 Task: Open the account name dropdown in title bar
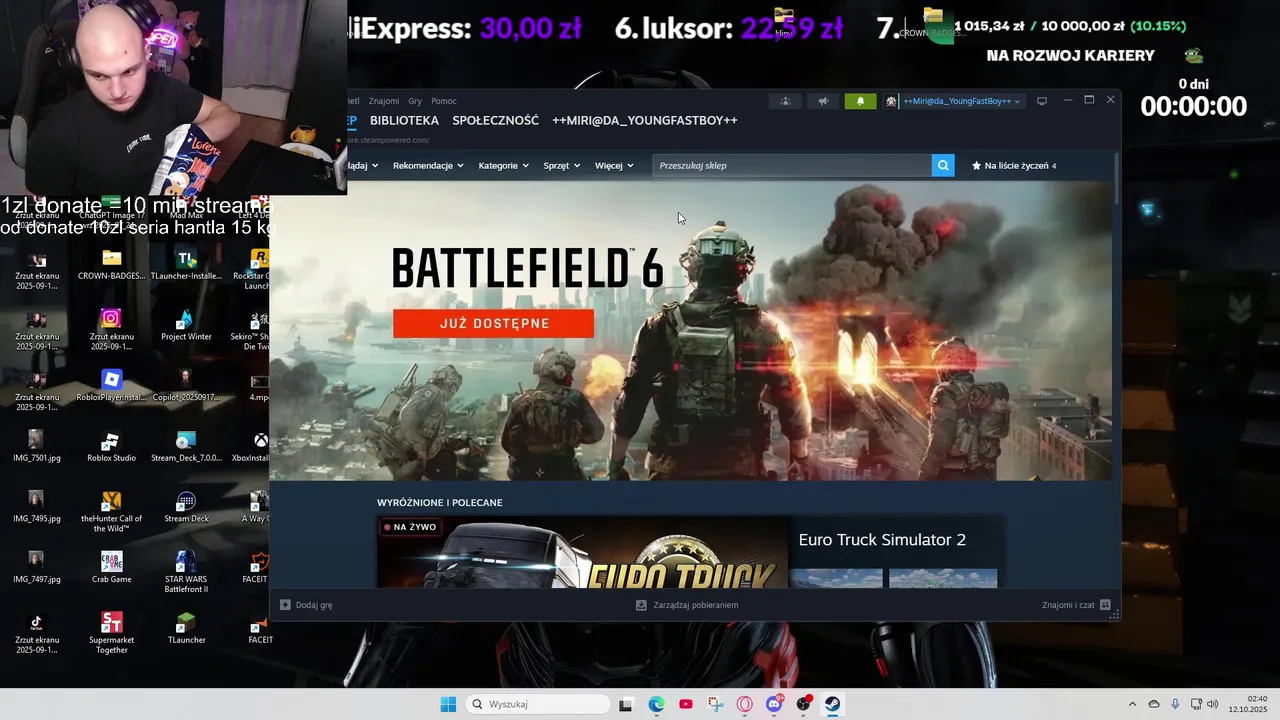click(961, 101)
